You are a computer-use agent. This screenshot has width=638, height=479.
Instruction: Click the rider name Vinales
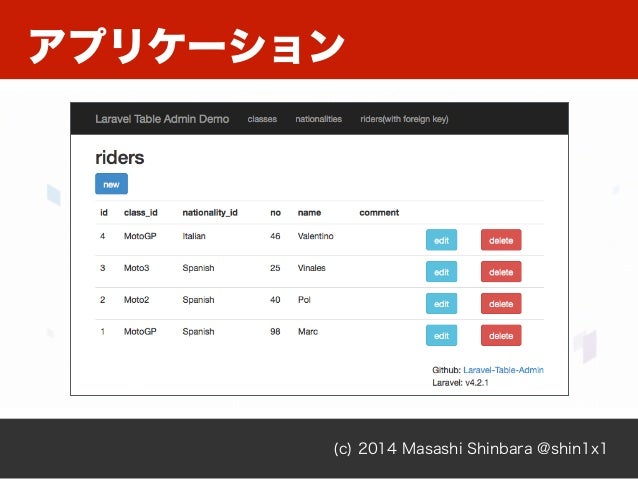pos(311,268)
